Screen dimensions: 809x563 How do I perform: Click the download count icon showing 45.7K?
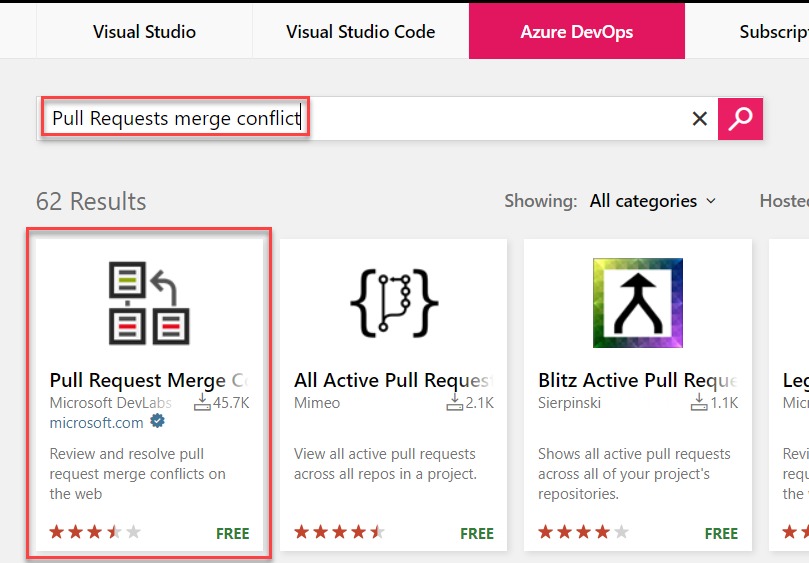202,403
